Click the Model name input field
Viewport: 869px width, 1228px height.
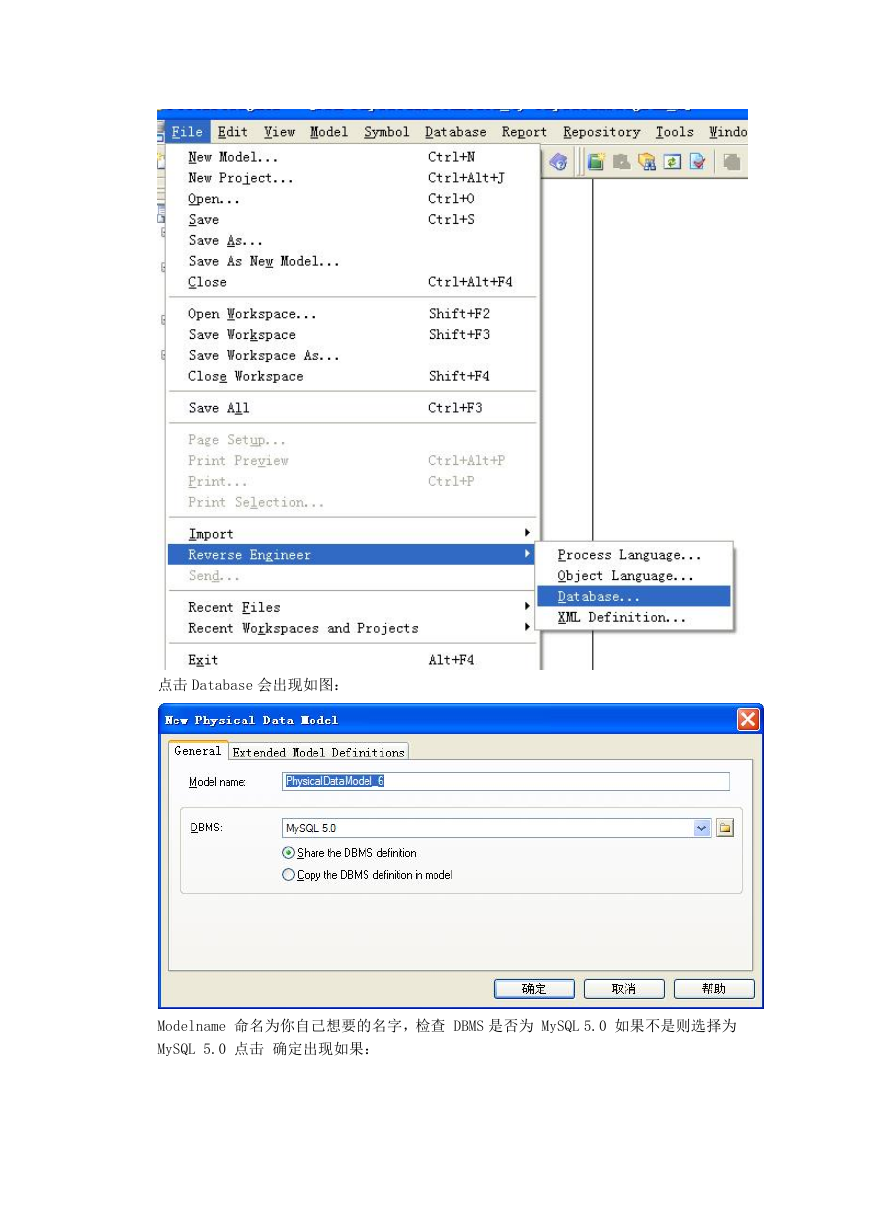(506, 782)
